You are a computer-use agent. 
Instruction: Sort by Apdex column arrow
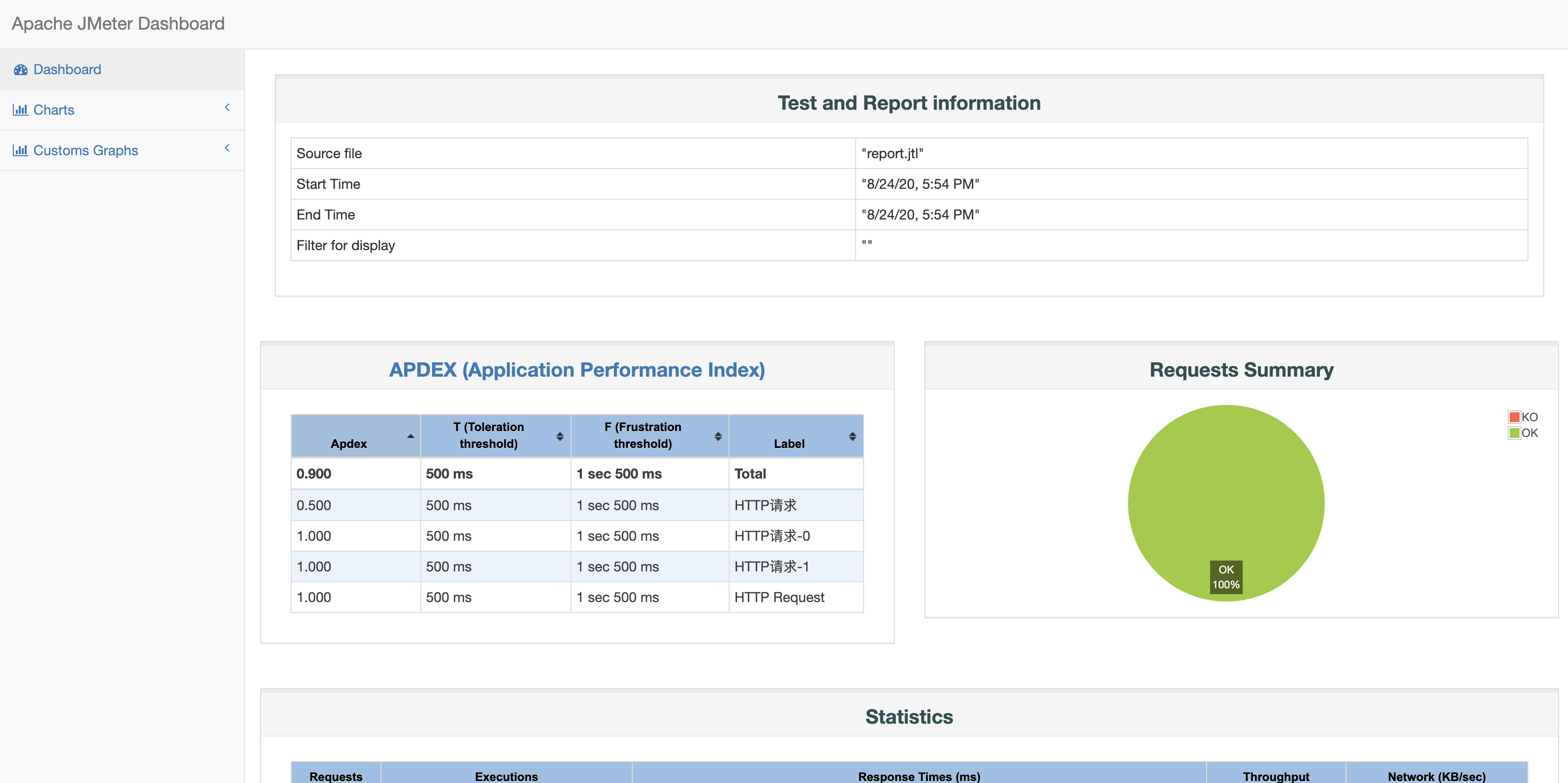click(411, 436)
